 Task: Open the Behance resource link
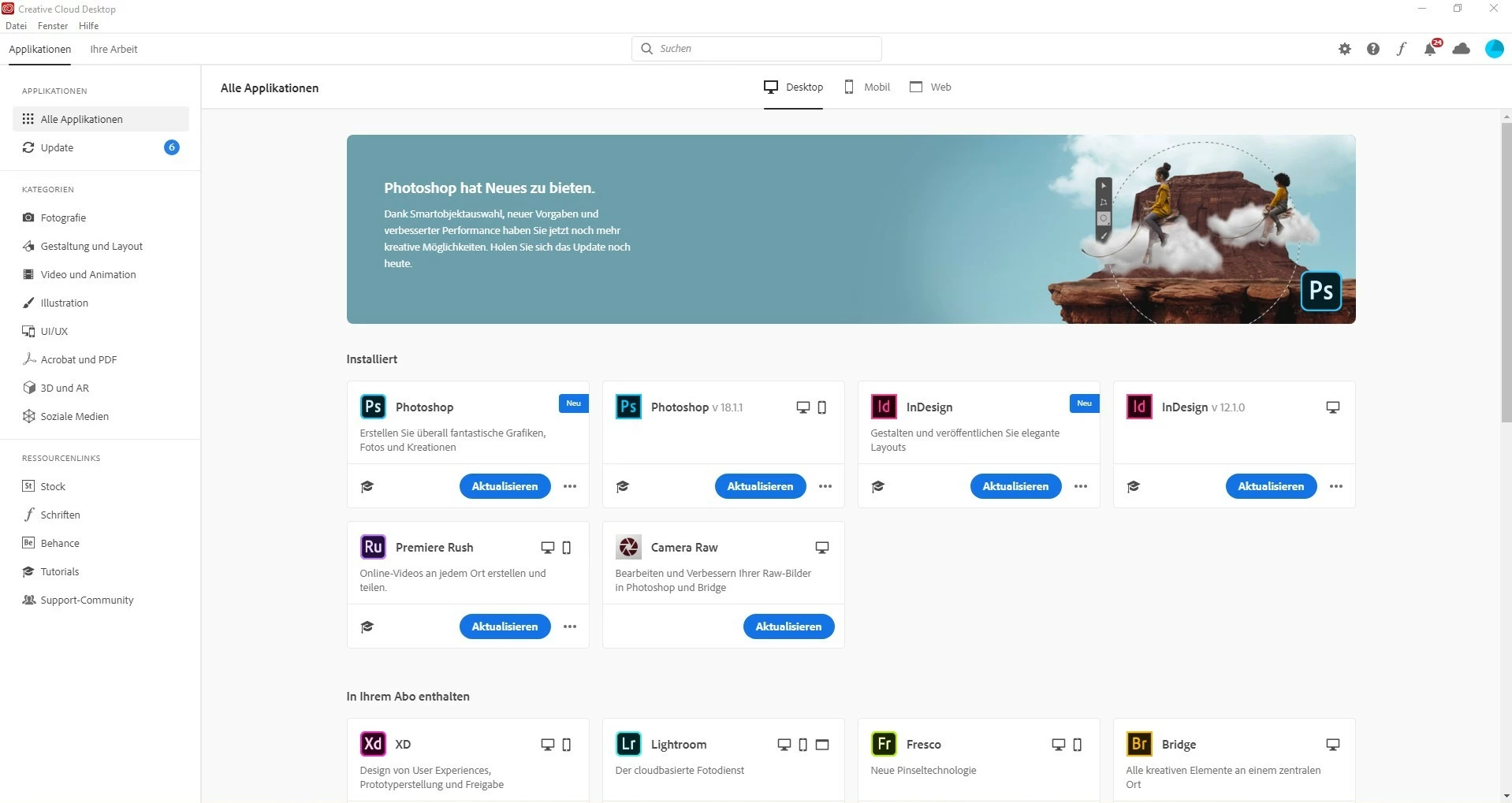tap(101, 543)
